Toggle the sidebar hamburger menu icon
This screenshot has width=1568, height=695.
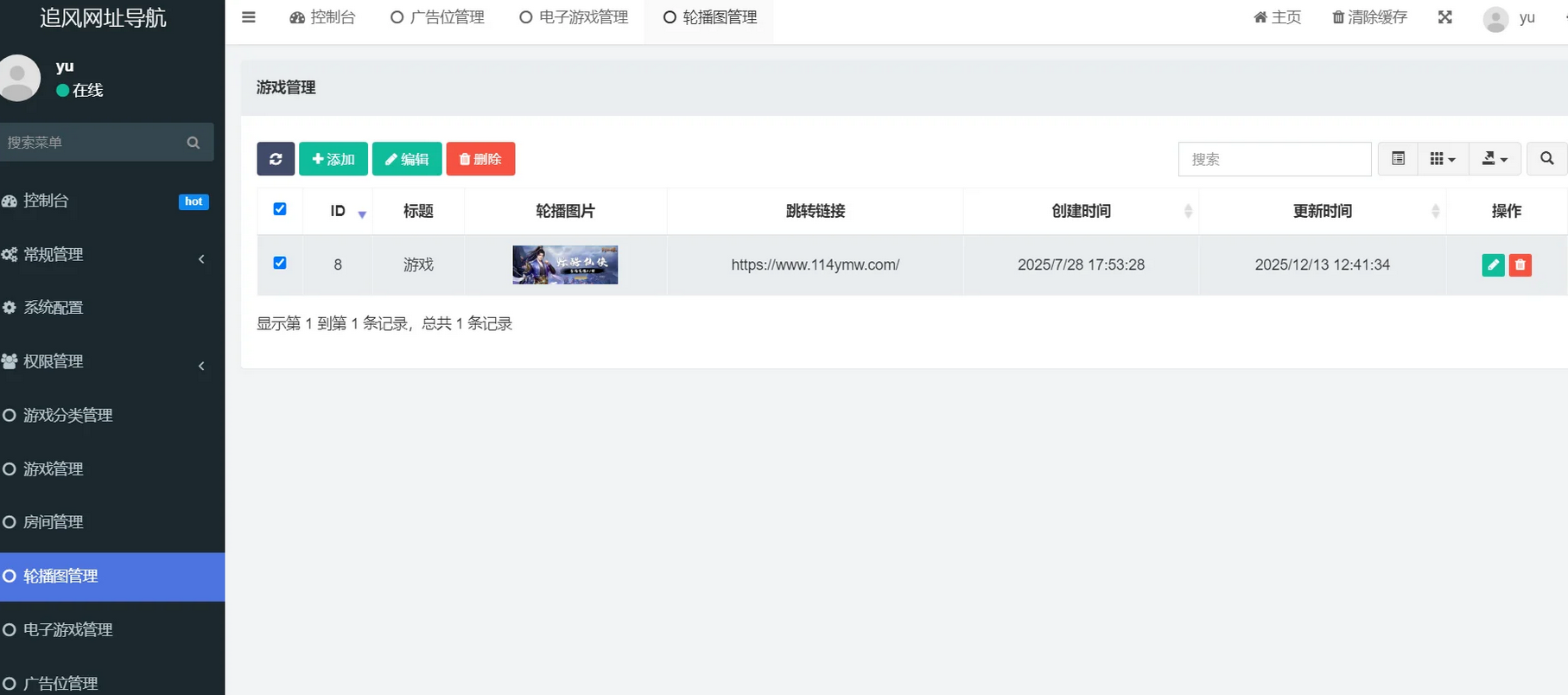(249, 17)
